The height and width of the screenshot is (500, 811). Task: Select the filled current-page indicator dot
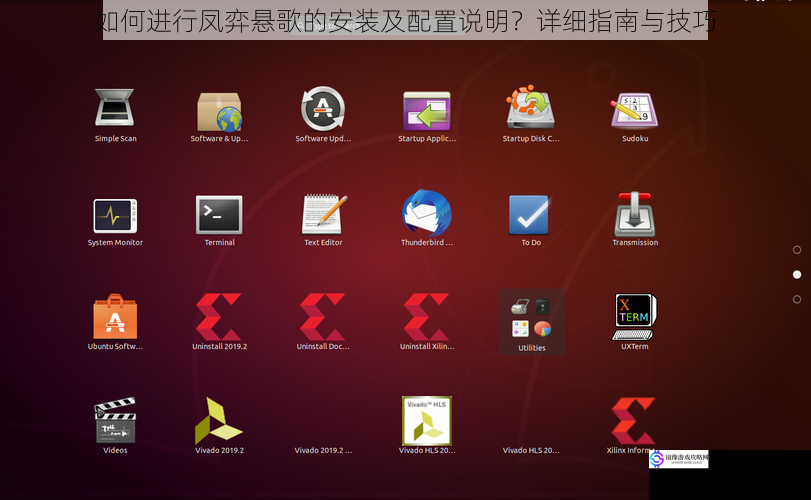click(x=797, y=275)
